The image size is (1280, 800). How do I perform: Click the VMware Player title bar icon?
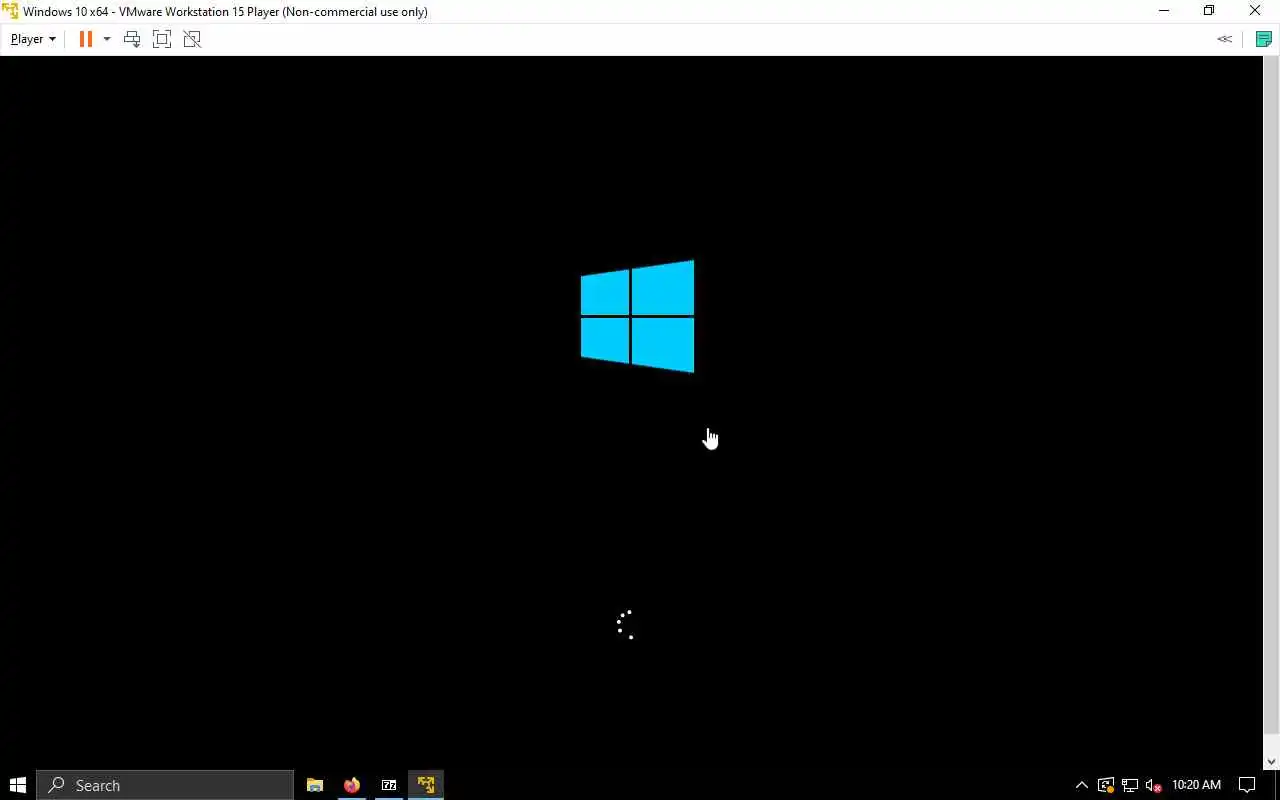[x=10, y=11]
